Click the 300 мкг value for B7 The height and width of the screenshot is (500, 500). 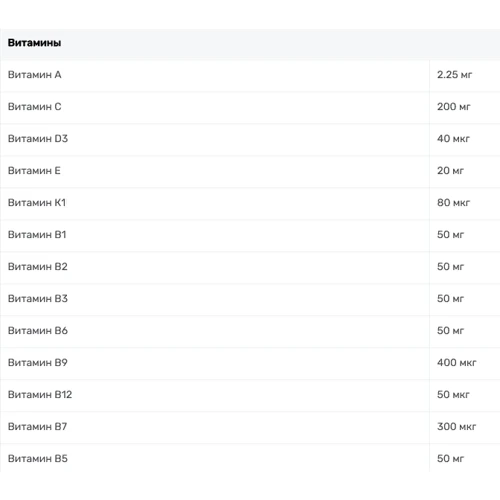456,427
